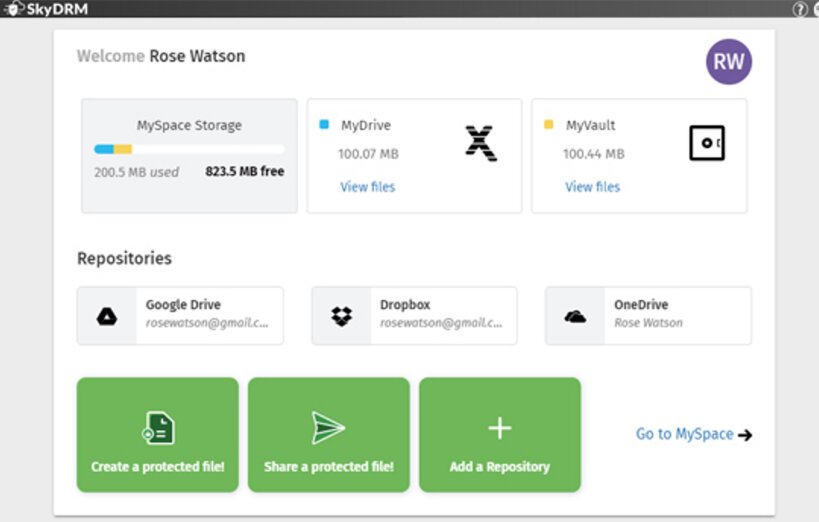The height and width of the screenshot is (522, 819).
Task: Click the MyDrive X icon
Action: [481, 143]
